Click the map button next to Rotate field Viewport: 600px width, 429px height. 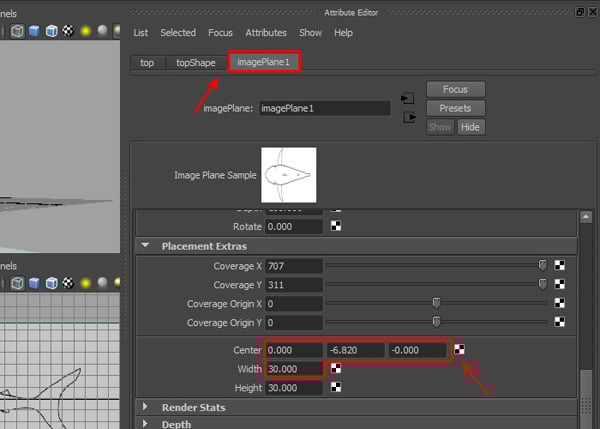336,226
